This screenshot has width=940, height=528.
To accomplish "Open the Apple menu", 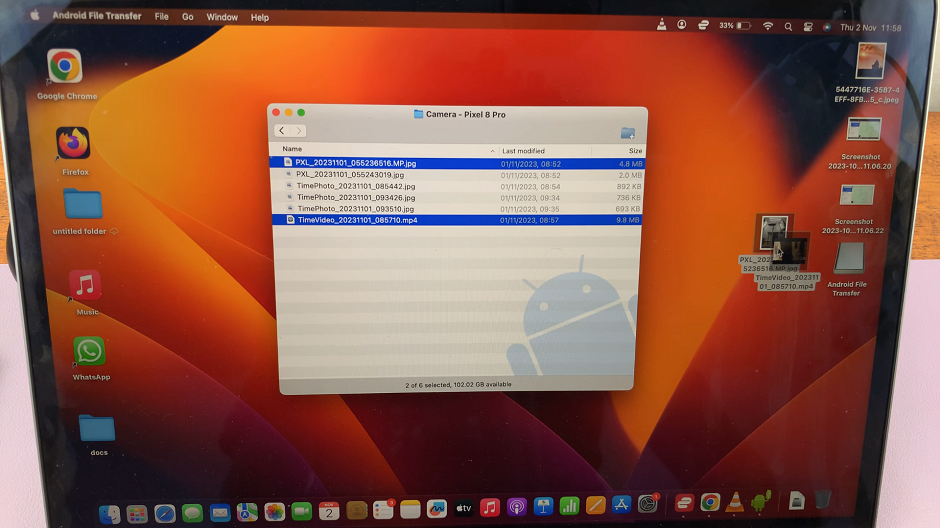I will (35, 16).
